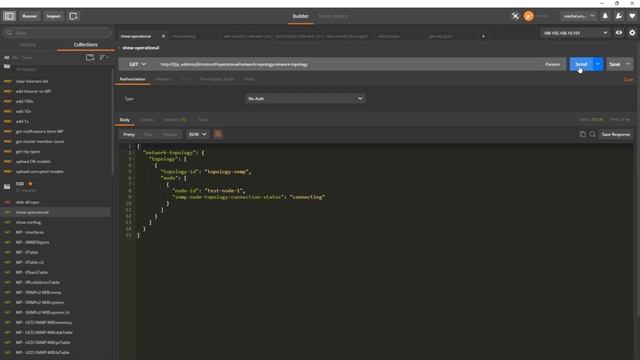Screen dimensions: 640x360
Task: Expand the Save button dropdown arrow
Action: click(628, 64)
